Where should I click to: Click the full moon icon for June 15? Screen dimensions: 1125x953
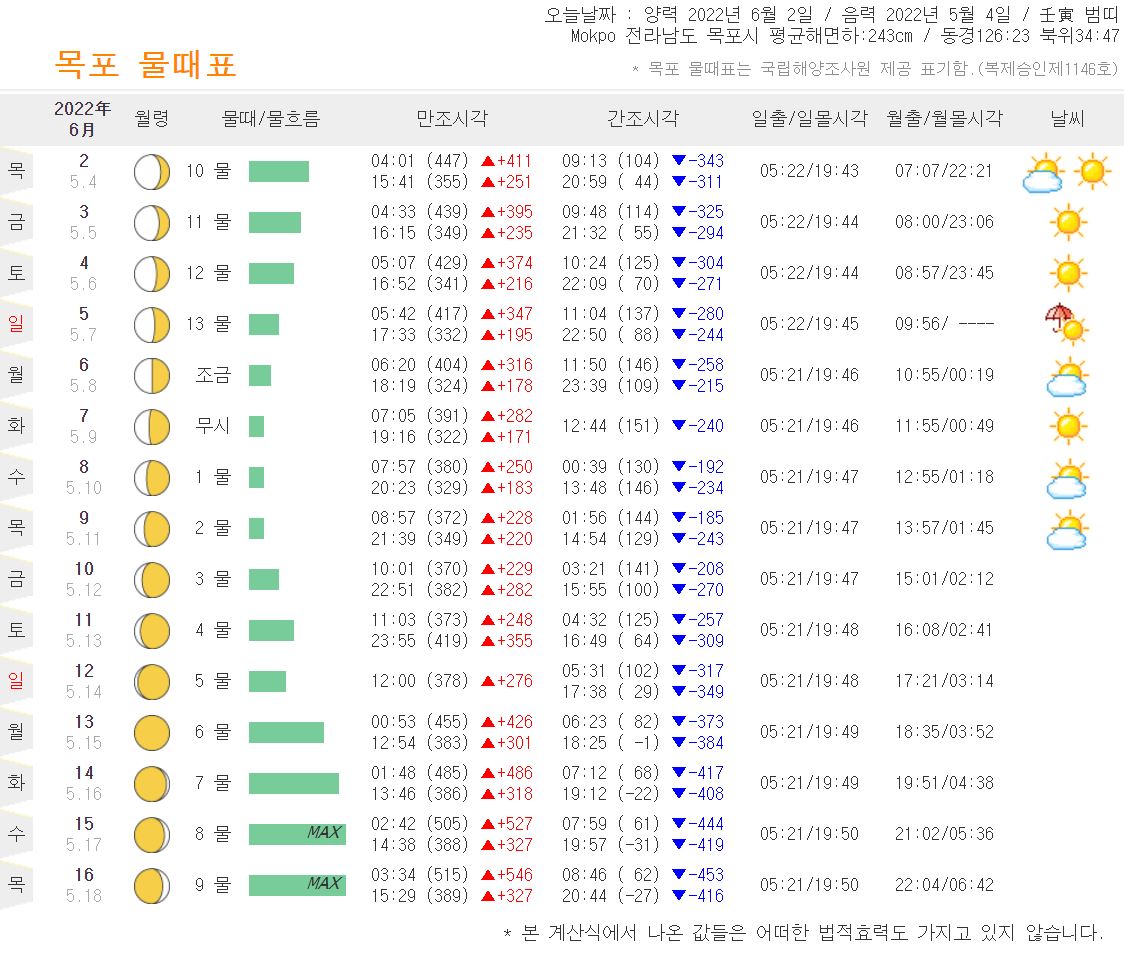151,833
